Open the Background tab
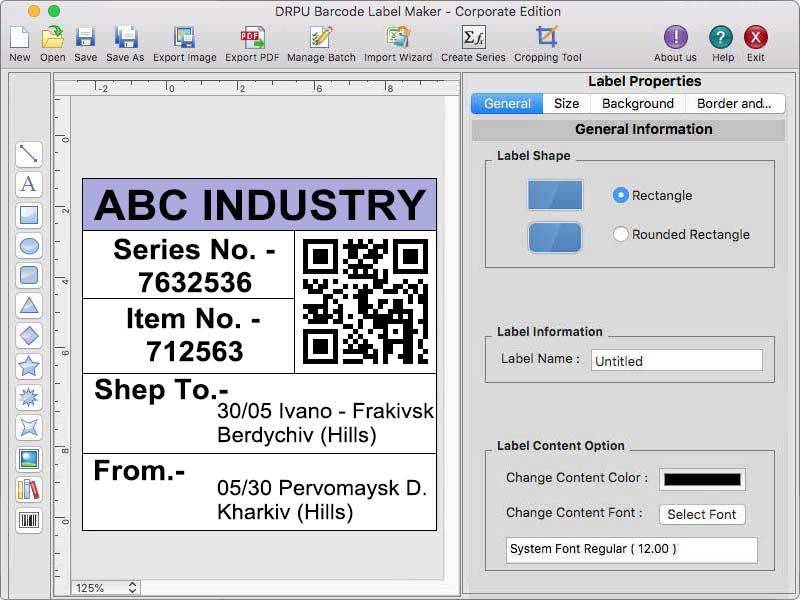This screenshot has height=600, width=800. (x=637, y=103)
